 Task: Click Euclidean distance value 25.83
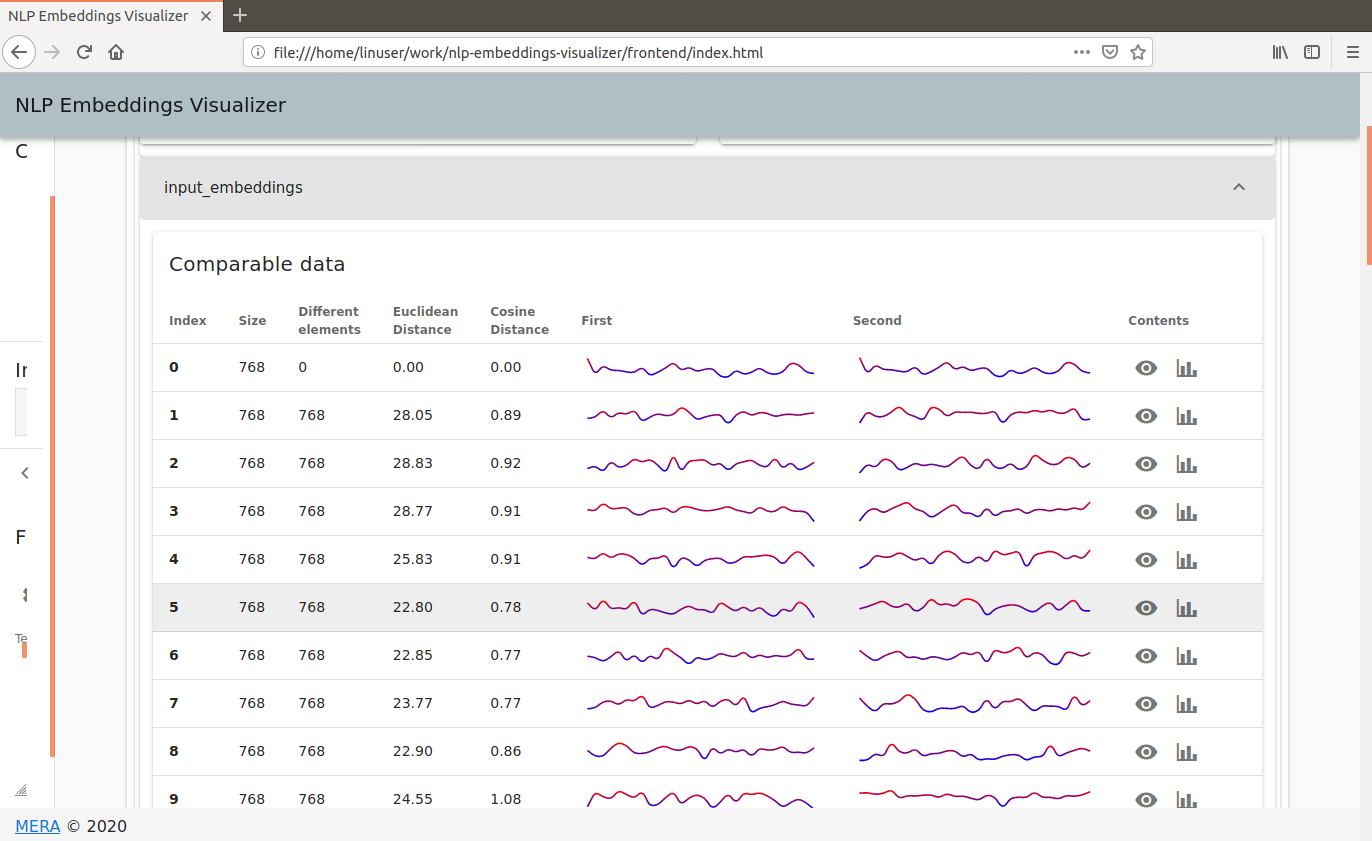(x=413, y=559)
